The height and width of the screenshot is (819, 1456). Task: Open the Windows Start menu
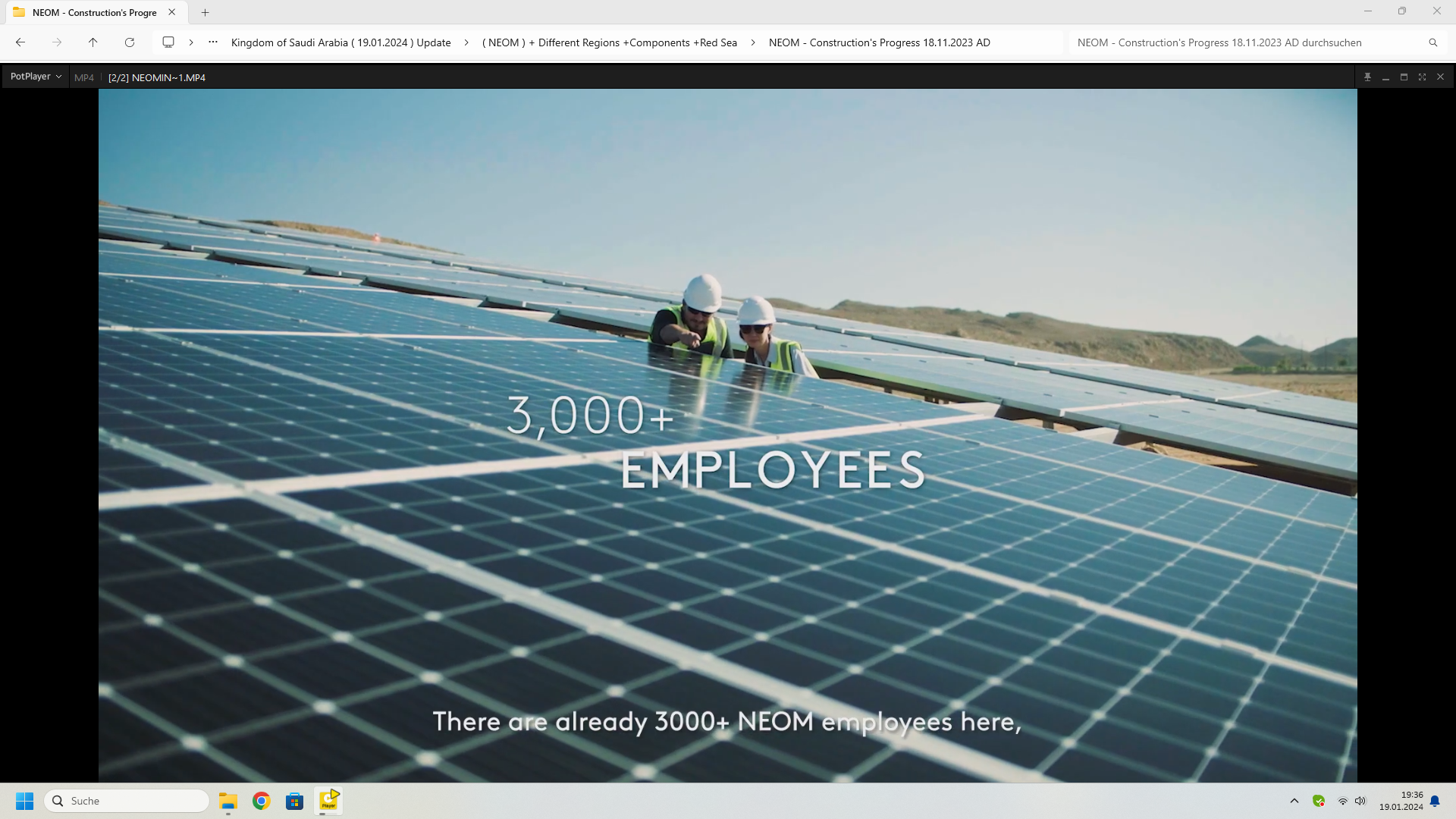point(25,801)
